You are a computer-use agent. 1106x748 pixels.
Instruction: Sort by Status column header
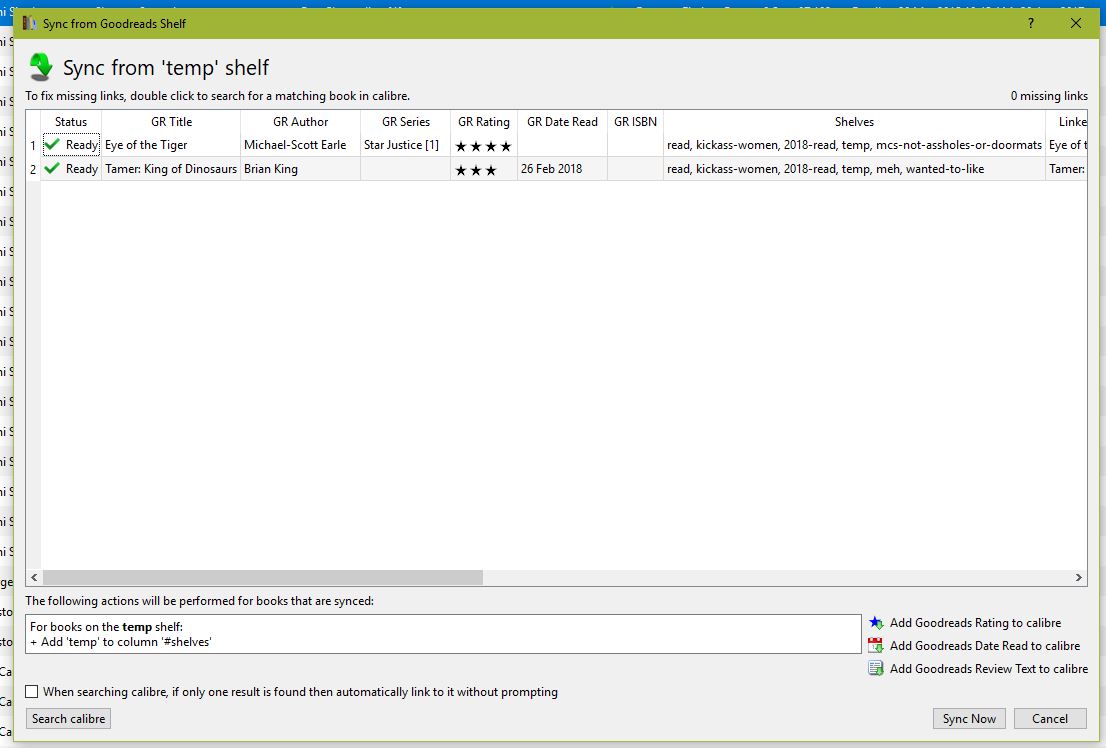pos(71,121)
